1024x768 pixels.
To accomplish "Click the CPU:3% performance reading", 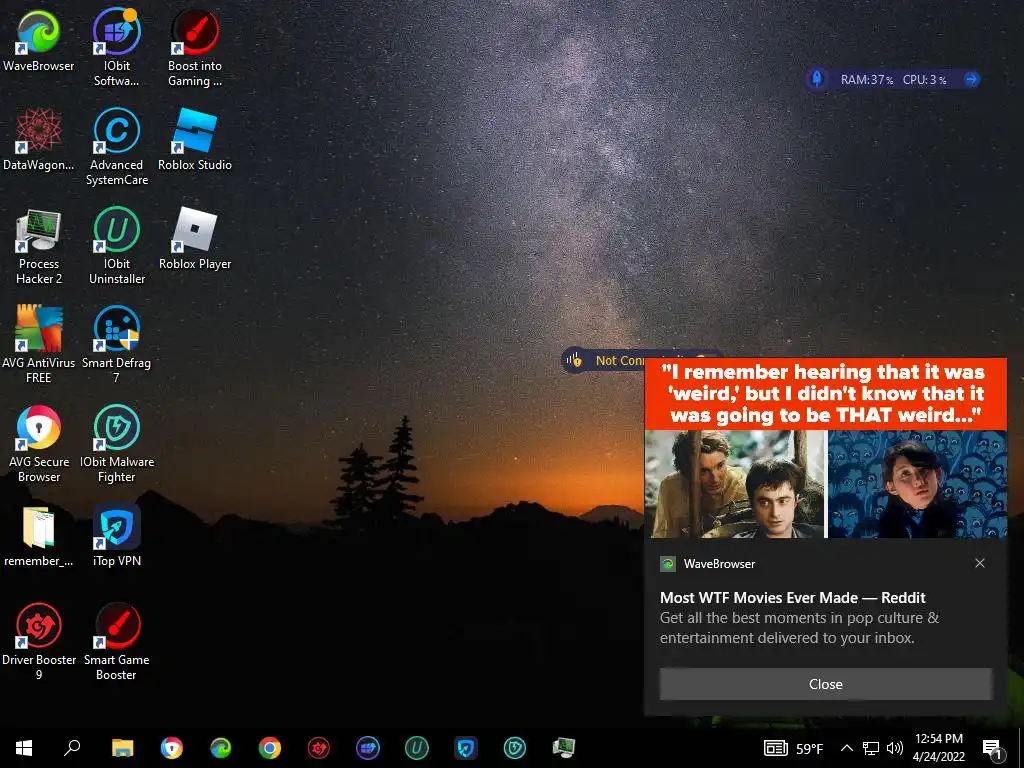I will 924,80.
